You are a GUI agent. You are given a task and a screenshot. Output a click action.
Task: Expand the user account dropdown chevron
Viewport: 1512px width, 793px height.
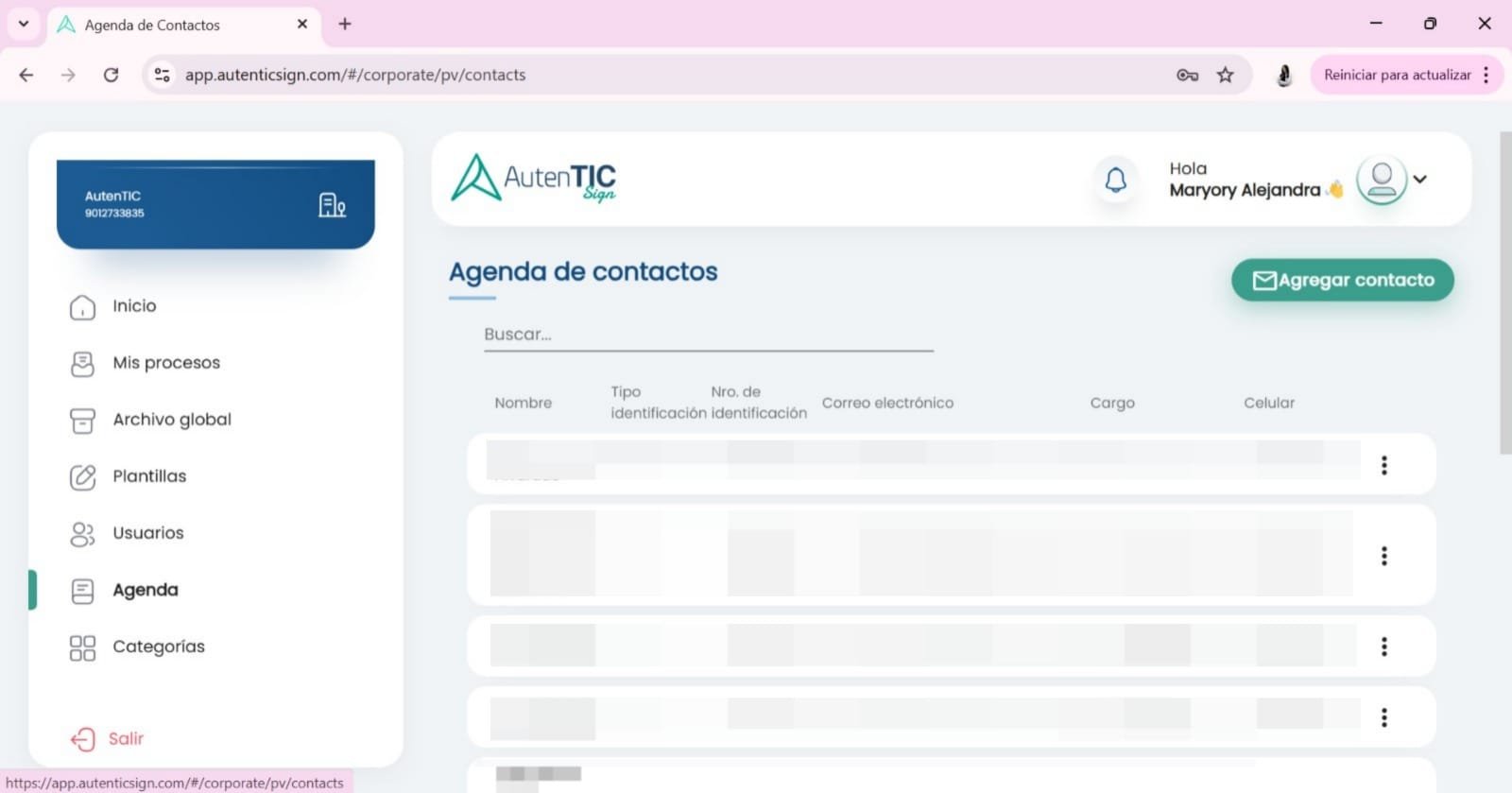tap(1419, 179)
